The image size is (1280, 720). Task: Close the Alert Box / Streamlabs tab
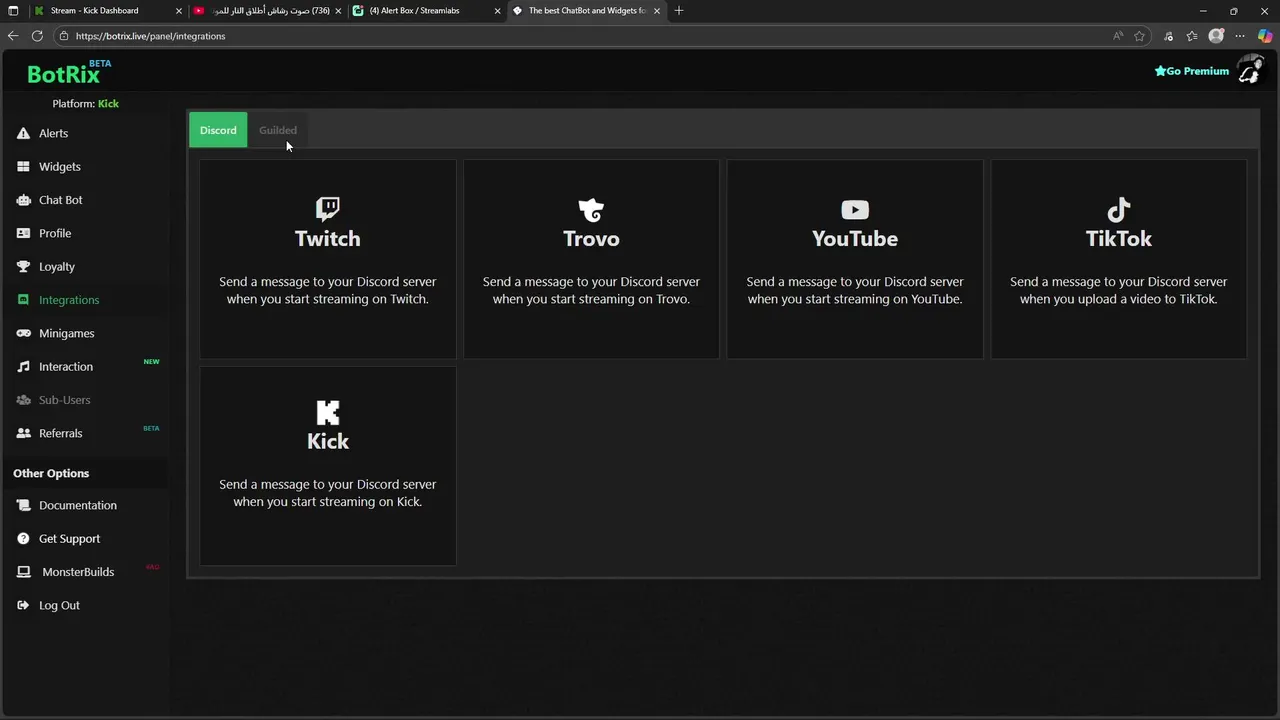click(497, 11)
